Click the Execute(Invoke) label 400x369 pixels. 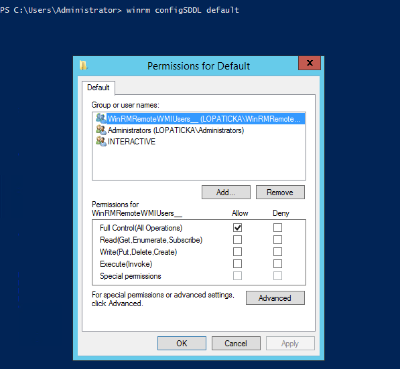[x=126, y=264]
